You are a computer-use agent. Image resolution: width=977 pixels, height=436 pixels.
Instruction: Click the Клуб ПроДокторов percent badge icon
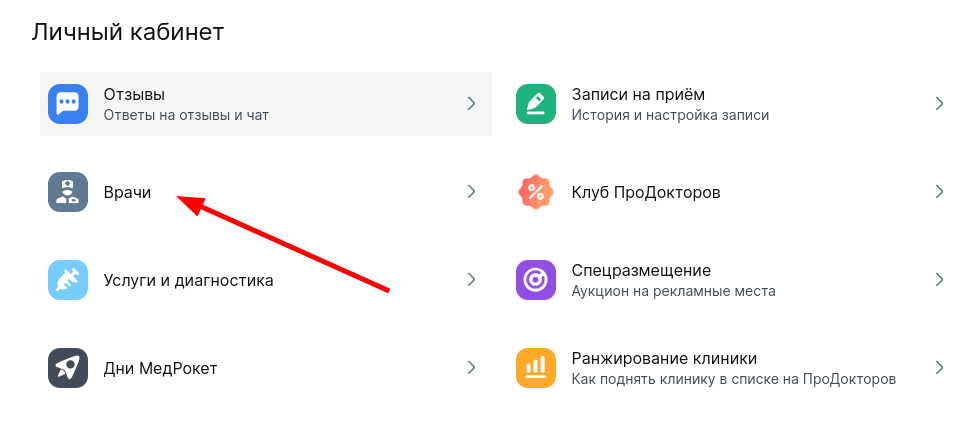[536, 192]
